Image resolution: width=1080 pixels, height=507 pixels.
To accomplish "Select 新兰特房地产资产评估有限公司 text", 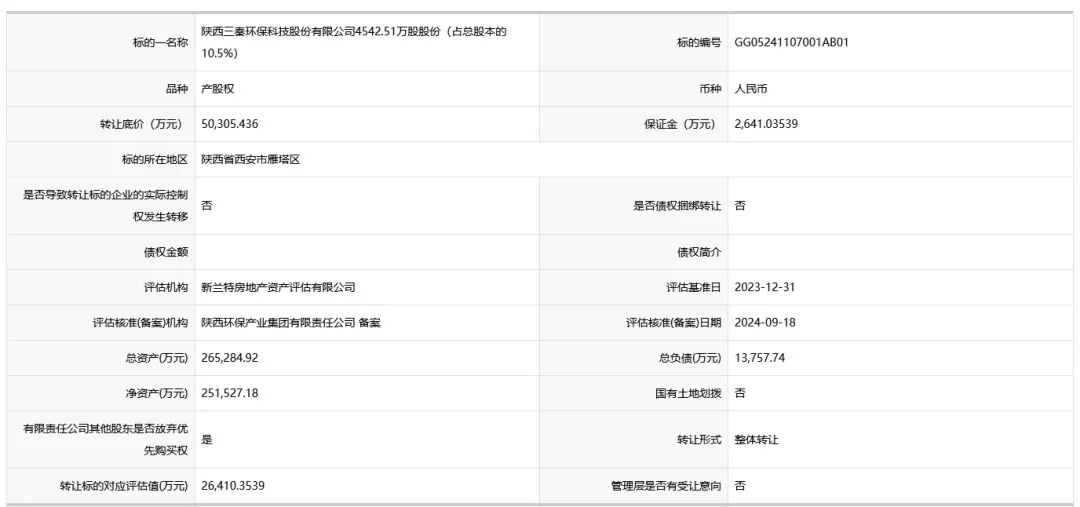I will pos(278,287).
